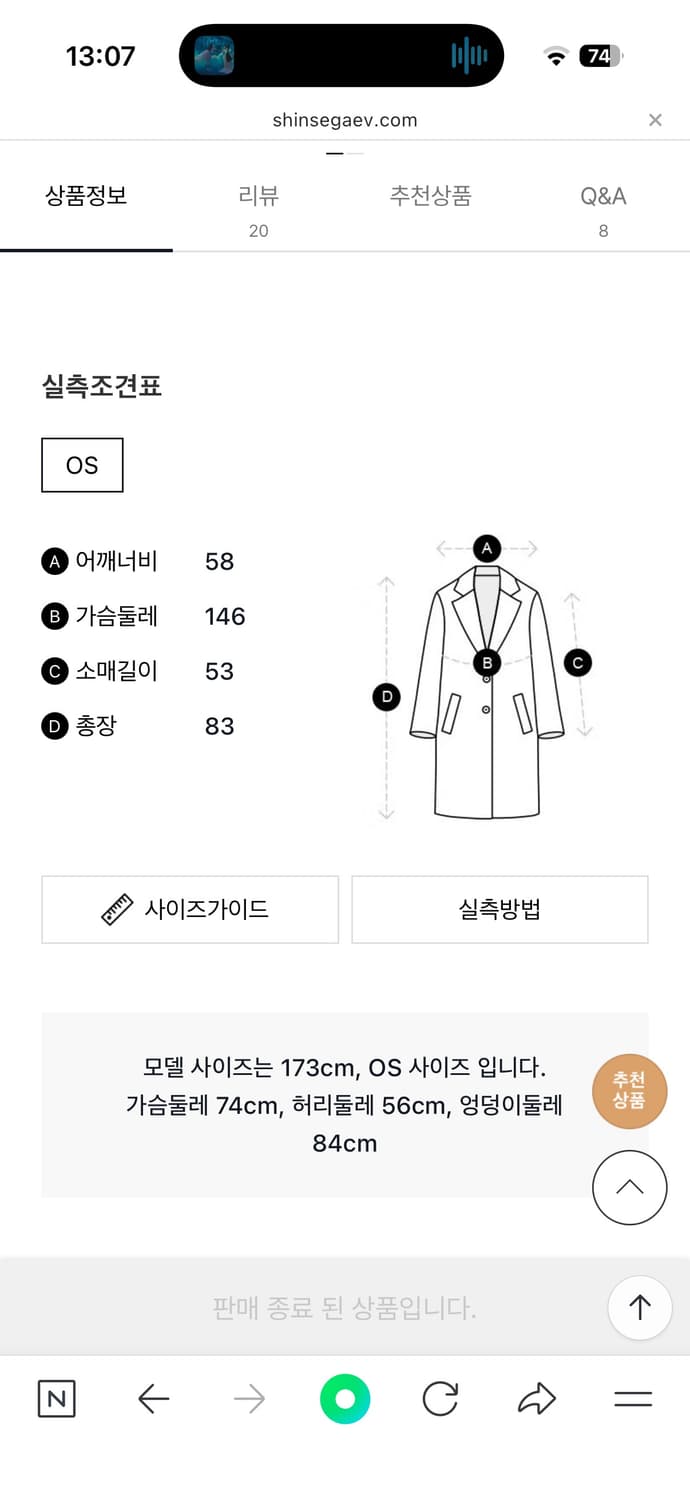Open the Q&A tab
690x1500 pixels.
click(x=604, y=197)
